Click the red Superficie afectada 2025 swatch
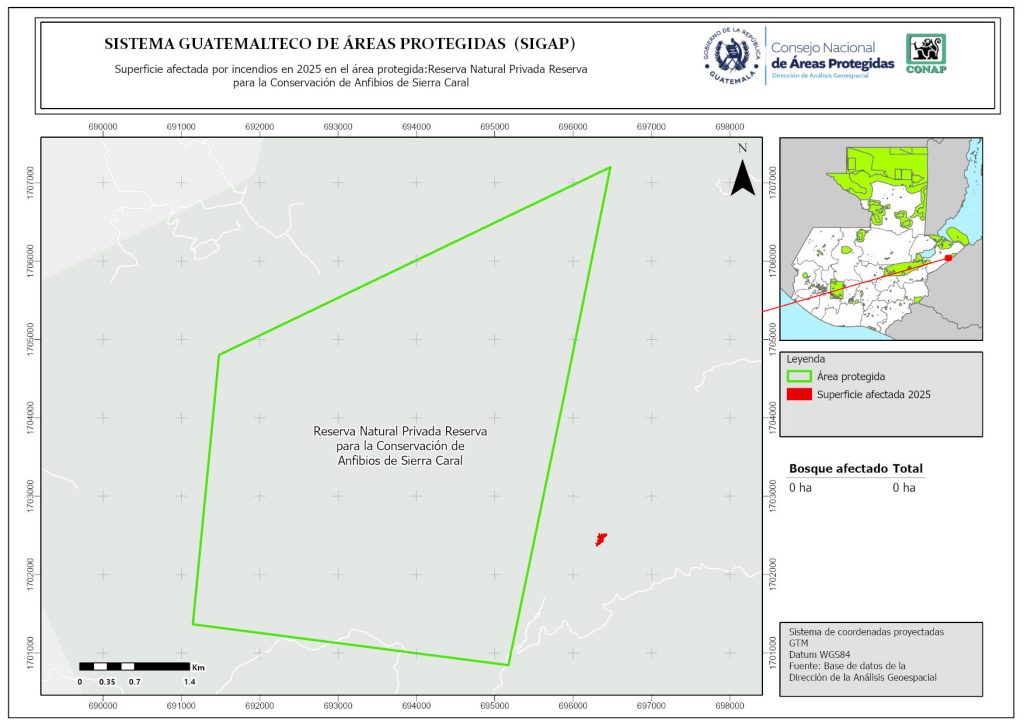Image resolution: width=1024 pixels, height=724 pixels. click(x=799, y=395)
